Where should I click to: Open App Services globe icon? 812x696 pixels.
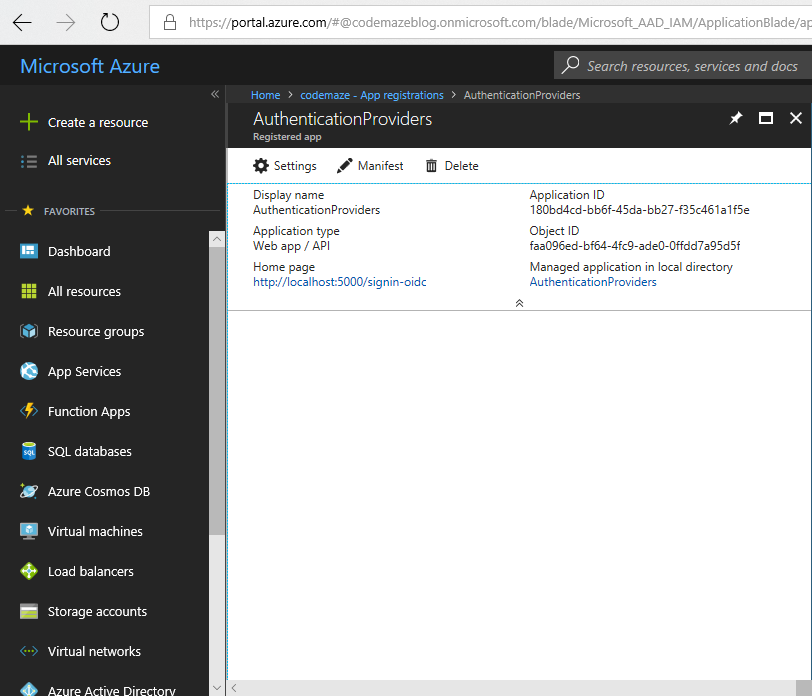click(29, 371)
